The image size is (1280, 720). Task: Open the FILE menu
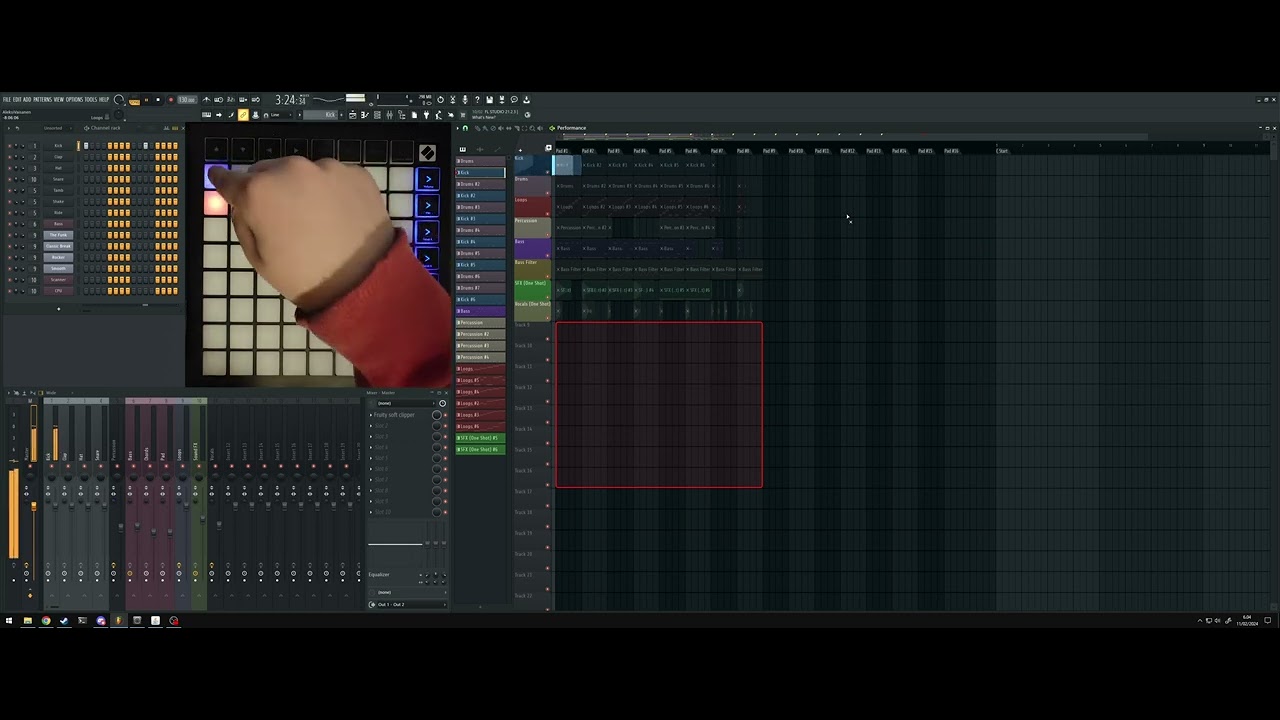coord(6,100)
